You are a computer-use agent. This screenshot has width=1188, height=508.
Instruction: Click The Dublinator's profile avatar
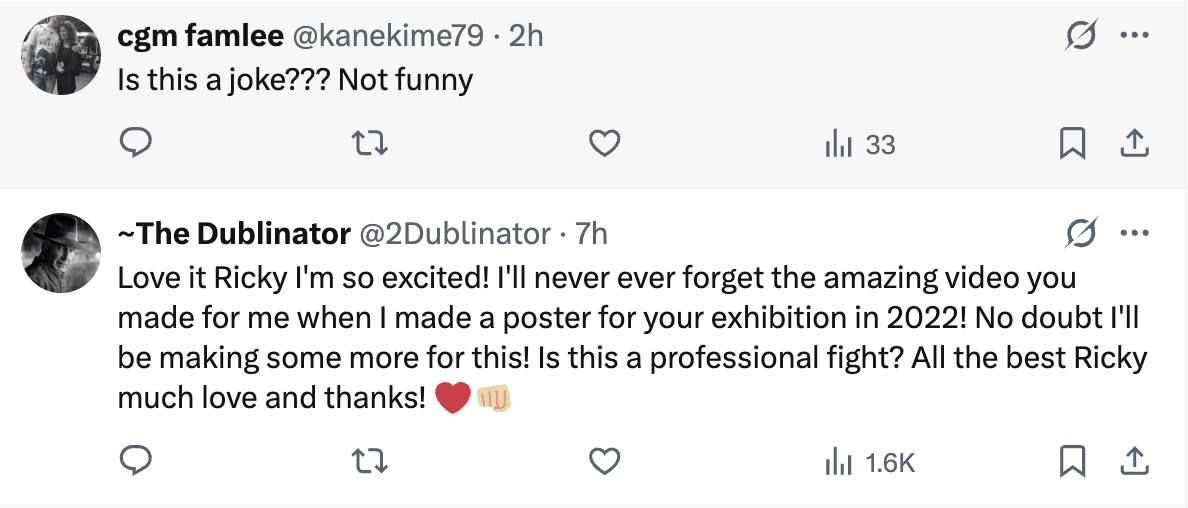58,254
